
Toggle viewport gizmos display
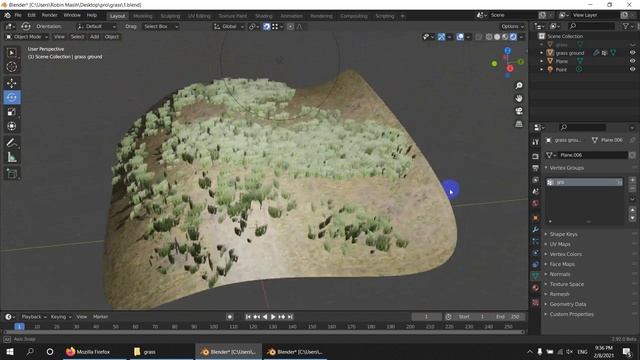pyautogui.click(x=441, y=37)
